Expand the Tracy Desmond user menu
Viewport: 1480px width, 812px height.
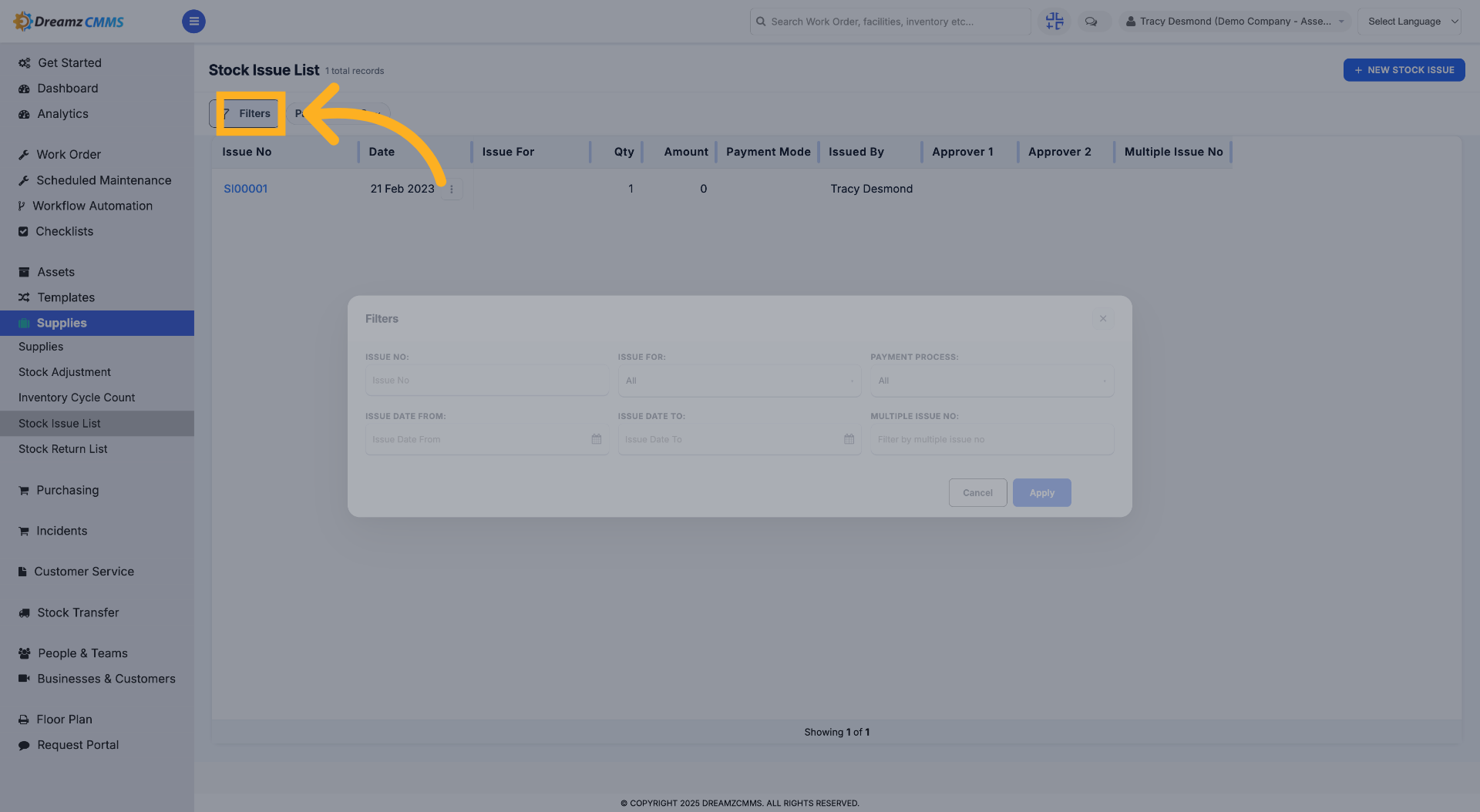[x=1233, y=22]
